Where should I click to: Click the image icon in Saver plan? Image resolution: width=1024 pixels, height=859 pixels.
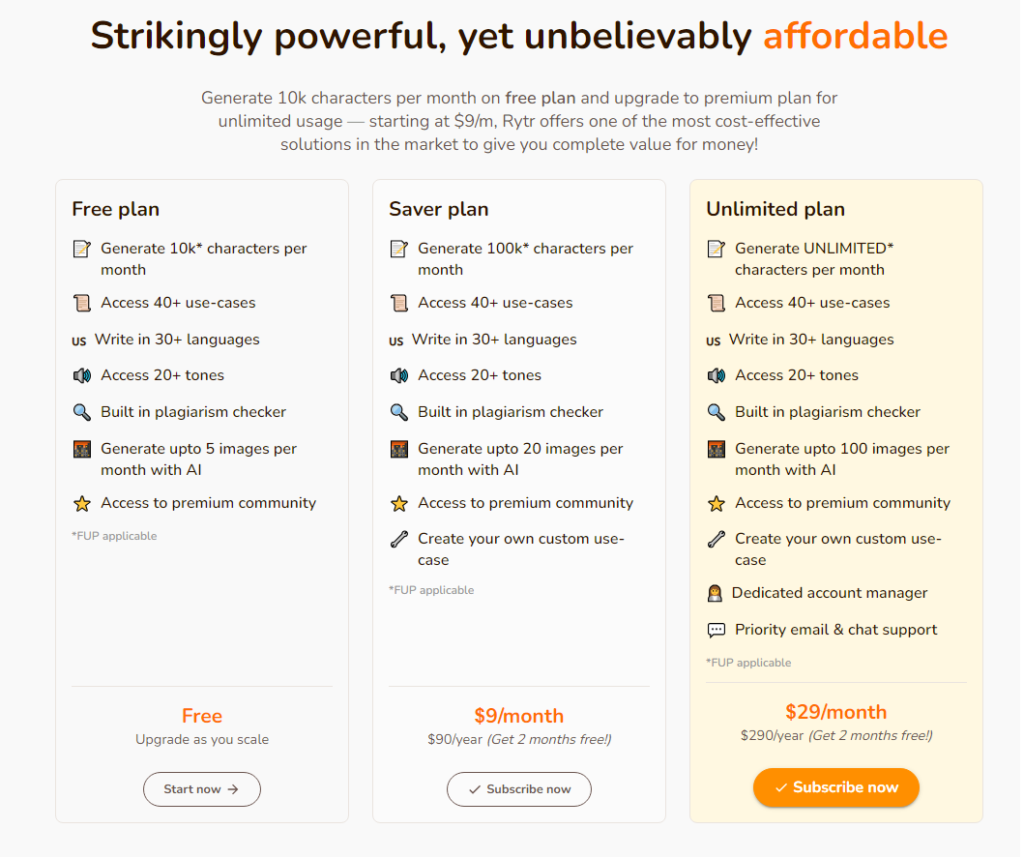[x=399, y=449]
